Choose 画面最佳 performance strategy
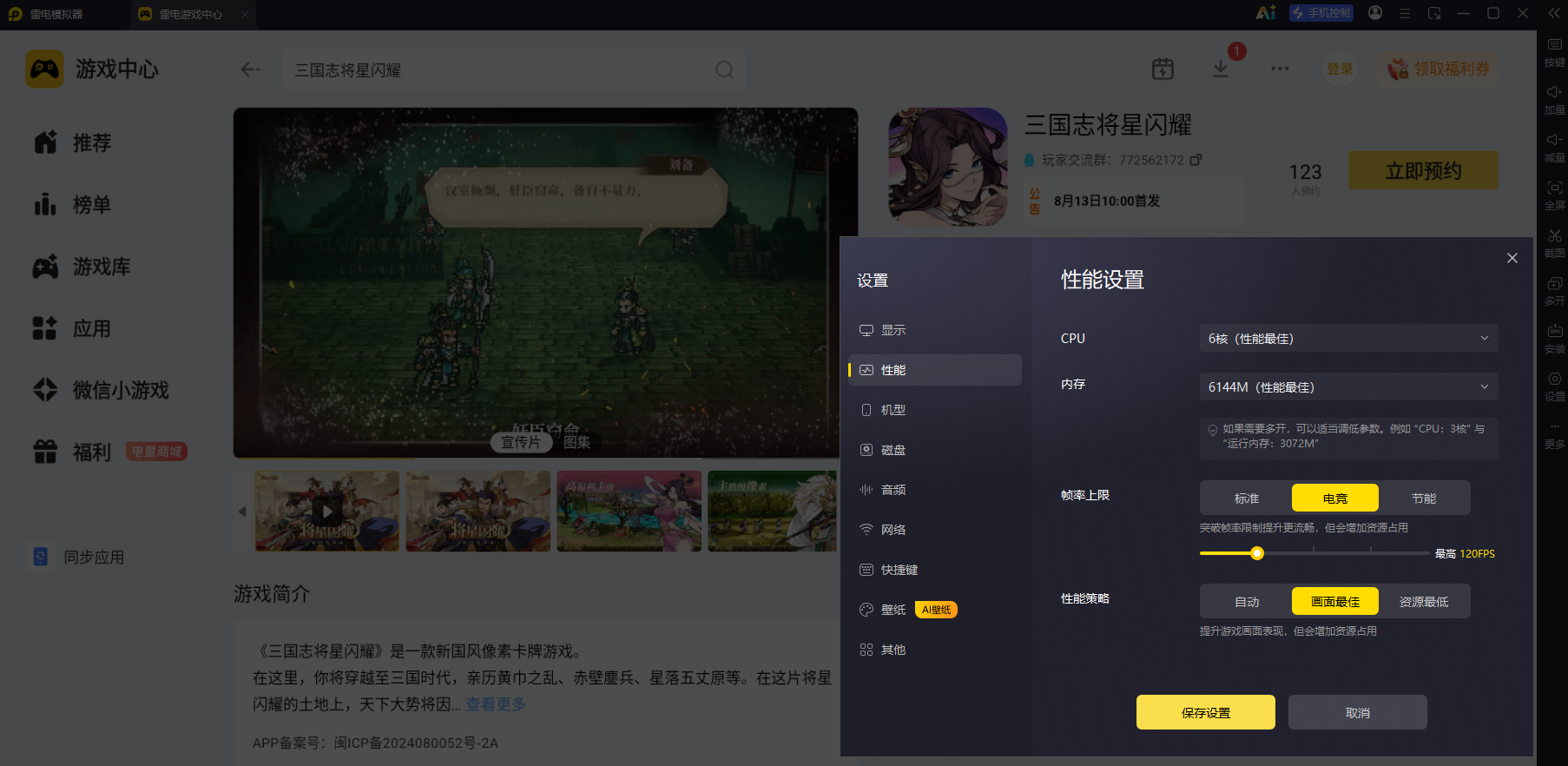This screenshot has height=766, width=1568. tap(1335, 601)
